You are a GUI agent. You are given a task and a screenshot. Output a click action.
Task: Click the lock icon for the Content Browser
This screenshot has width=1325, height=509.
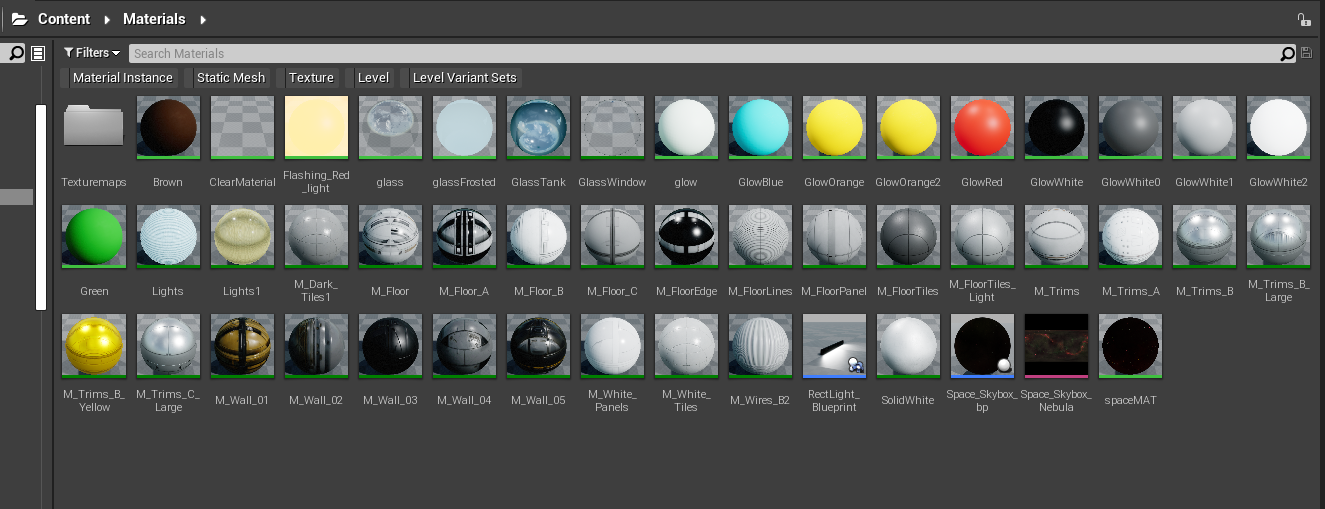1303,19
